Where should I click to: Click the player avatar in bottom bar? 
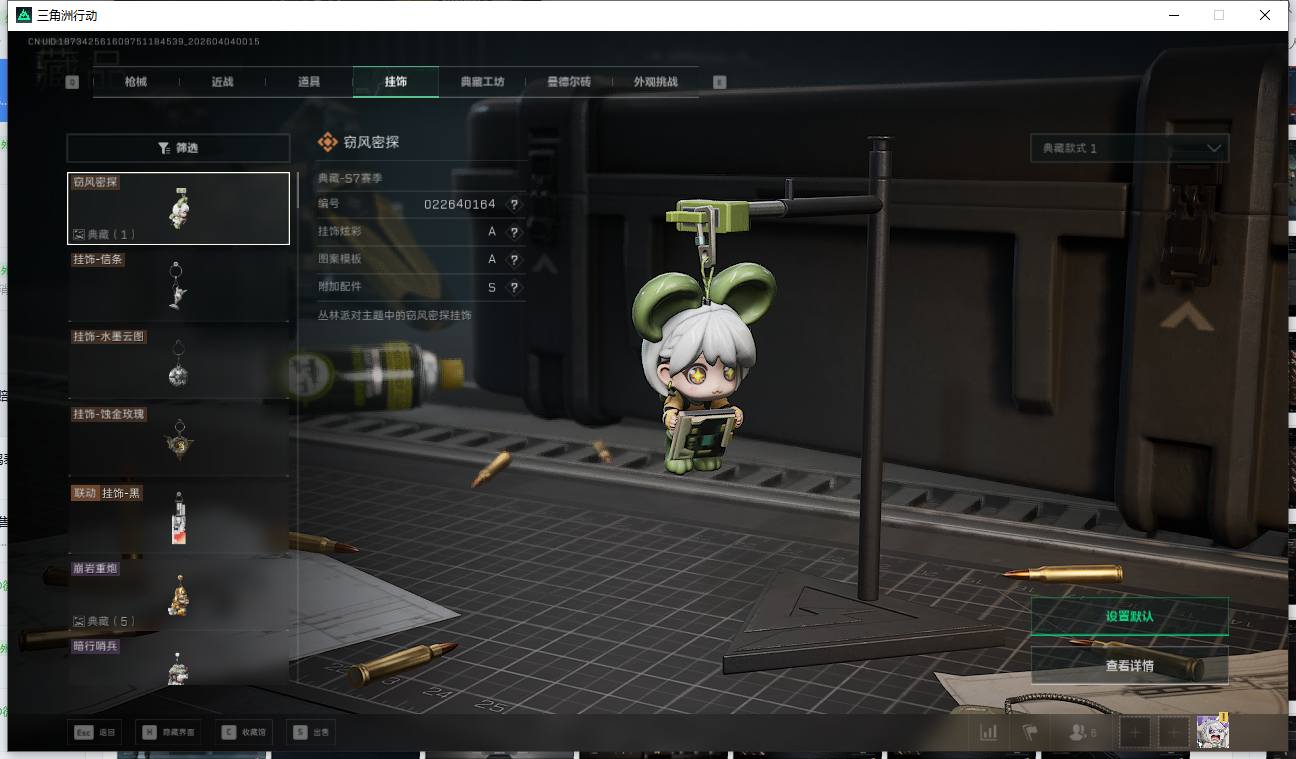pyautogui.click(x=1212, y=732)
